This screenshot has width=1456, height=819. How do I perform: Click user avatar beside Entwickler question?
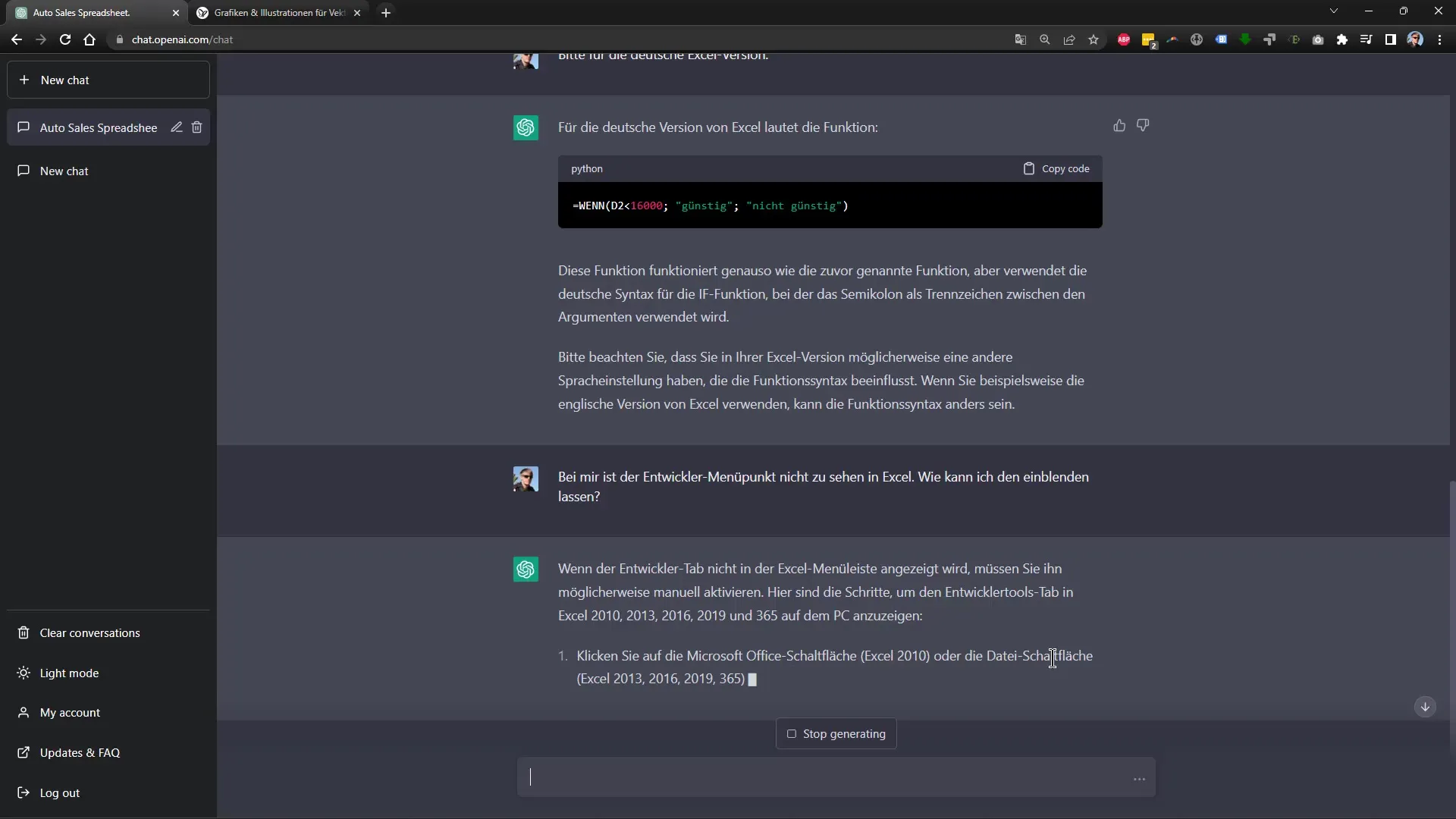tap(526, 479)
